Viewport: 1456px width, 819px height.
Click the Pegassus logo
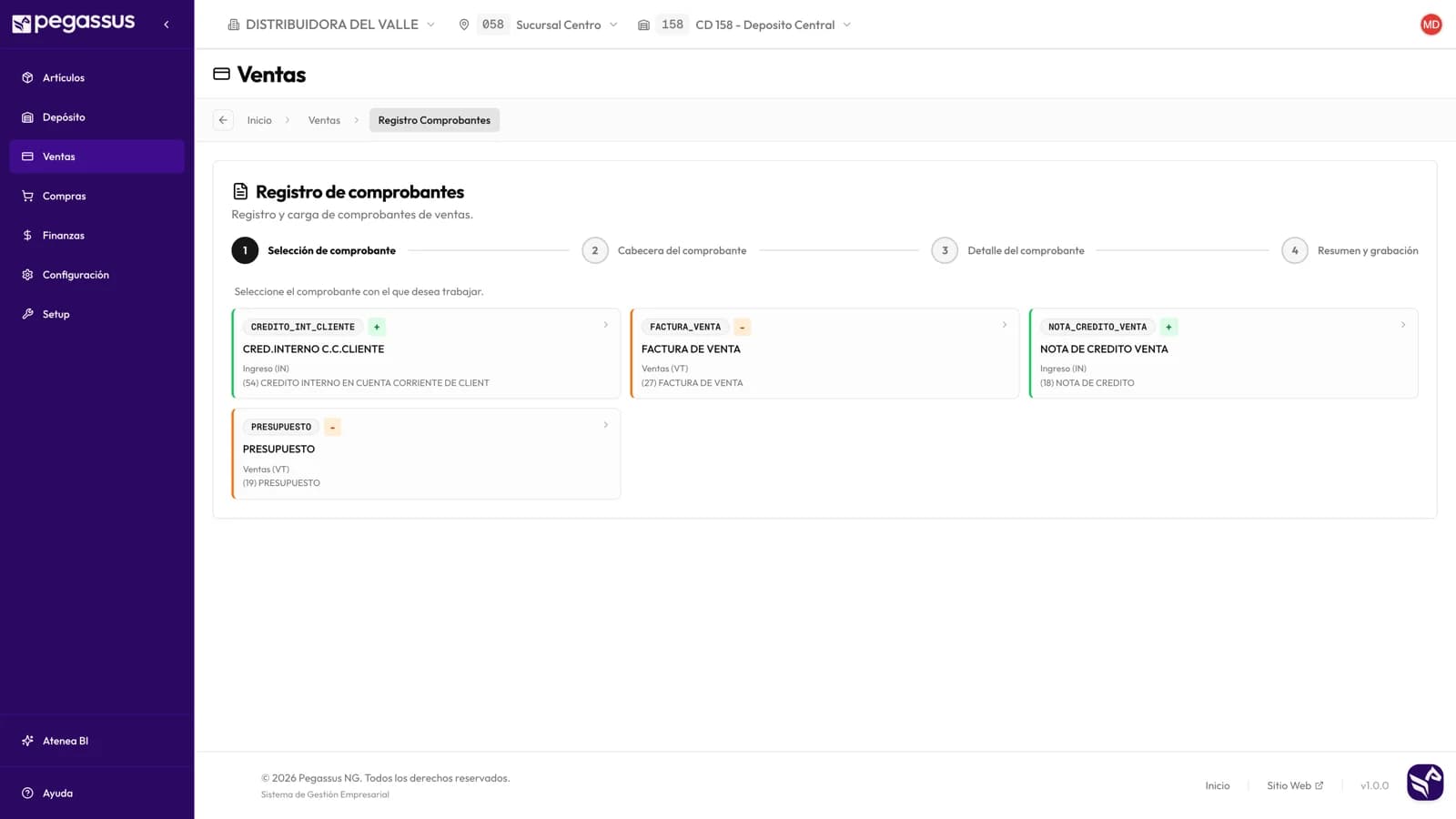[x=73, y=24]
